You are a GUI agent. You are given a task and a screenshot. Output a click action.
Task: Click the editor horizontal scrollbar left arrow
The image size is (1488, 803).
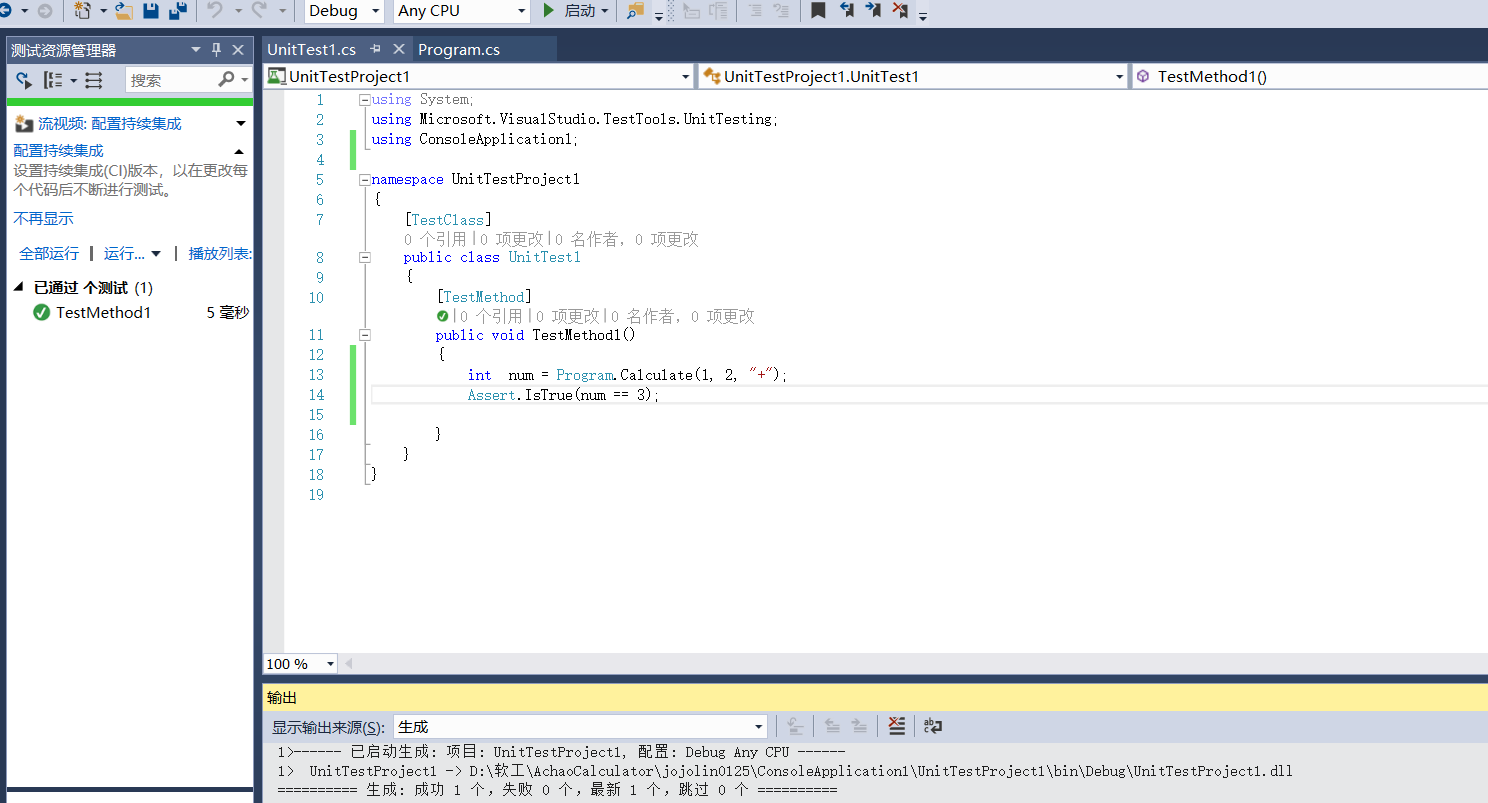(348, 664)
